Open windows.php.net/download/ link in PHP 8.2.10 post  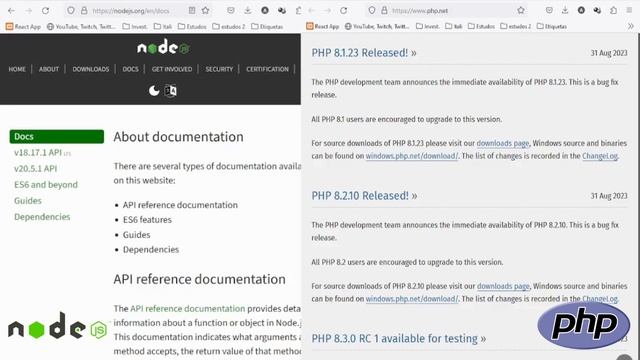411,299
